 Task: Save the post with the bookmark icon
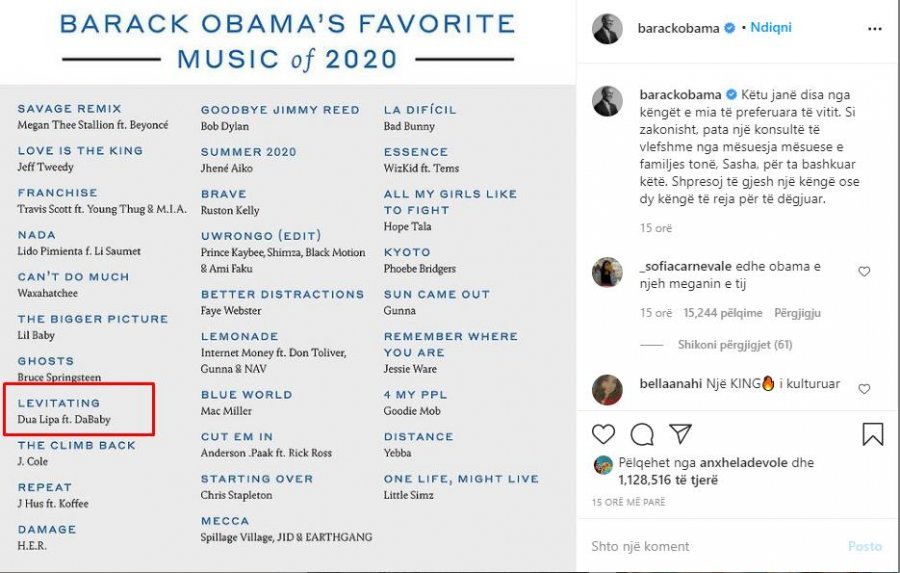(872, 434)
